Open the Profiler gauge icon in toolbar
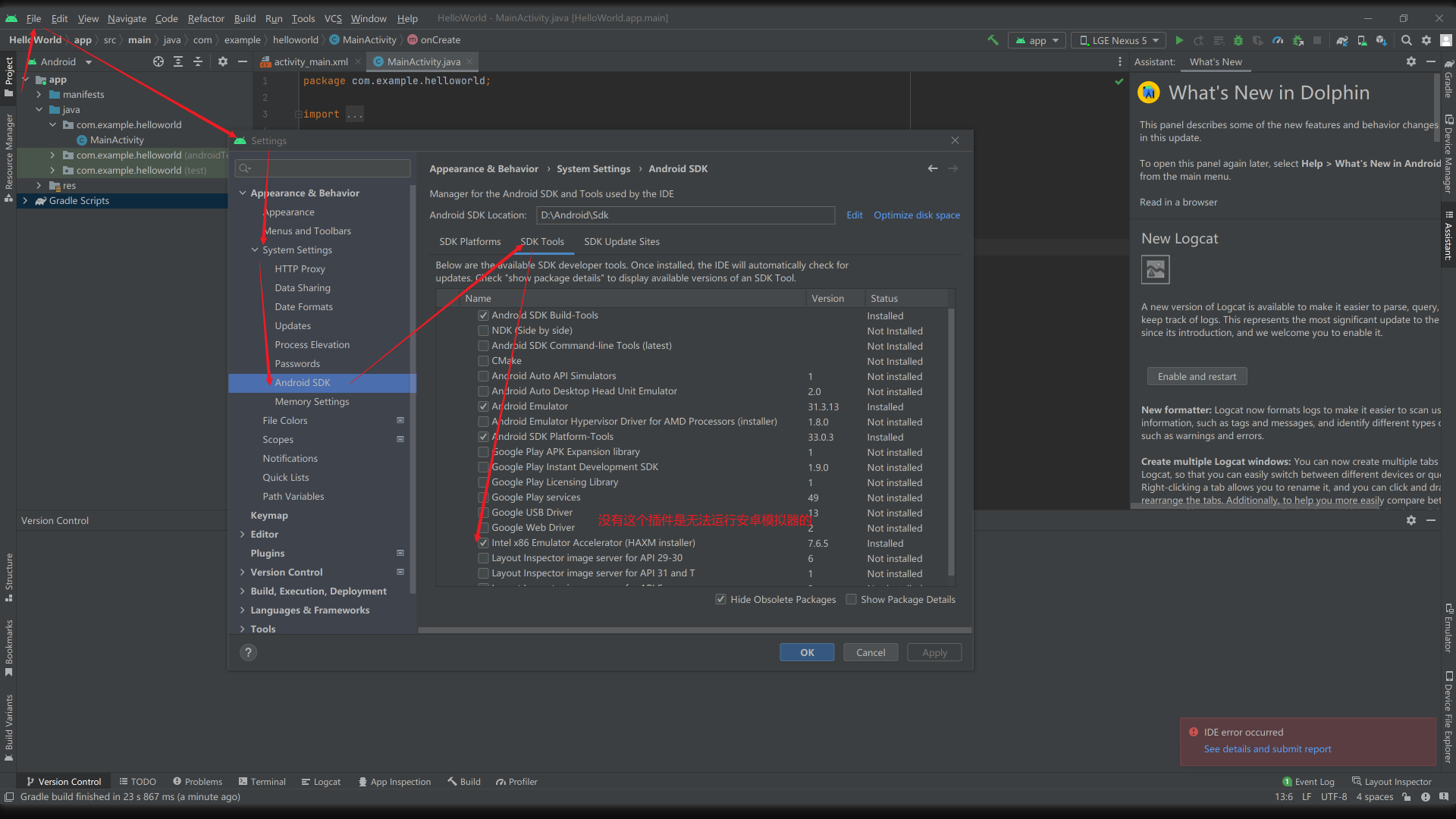This screenshot has width=1456, height=819. coord(1278,40)
